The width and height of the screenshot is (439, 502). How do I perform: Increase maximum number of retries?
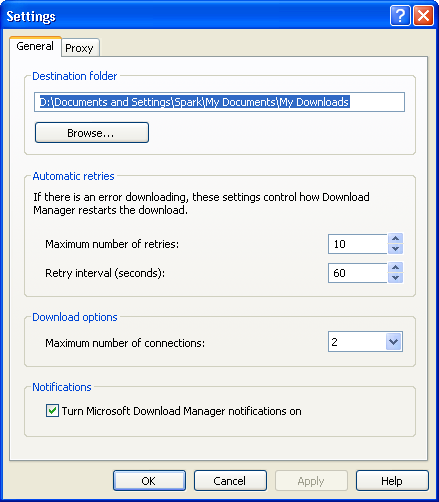coord(396,239)
